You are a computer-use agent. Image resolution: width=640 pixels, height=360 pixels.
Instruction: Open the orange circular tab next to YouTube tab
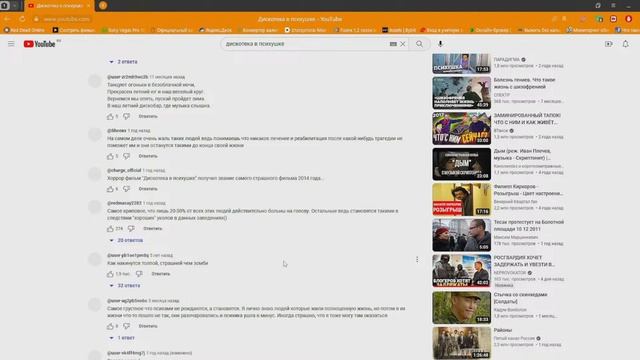point(103,5)
